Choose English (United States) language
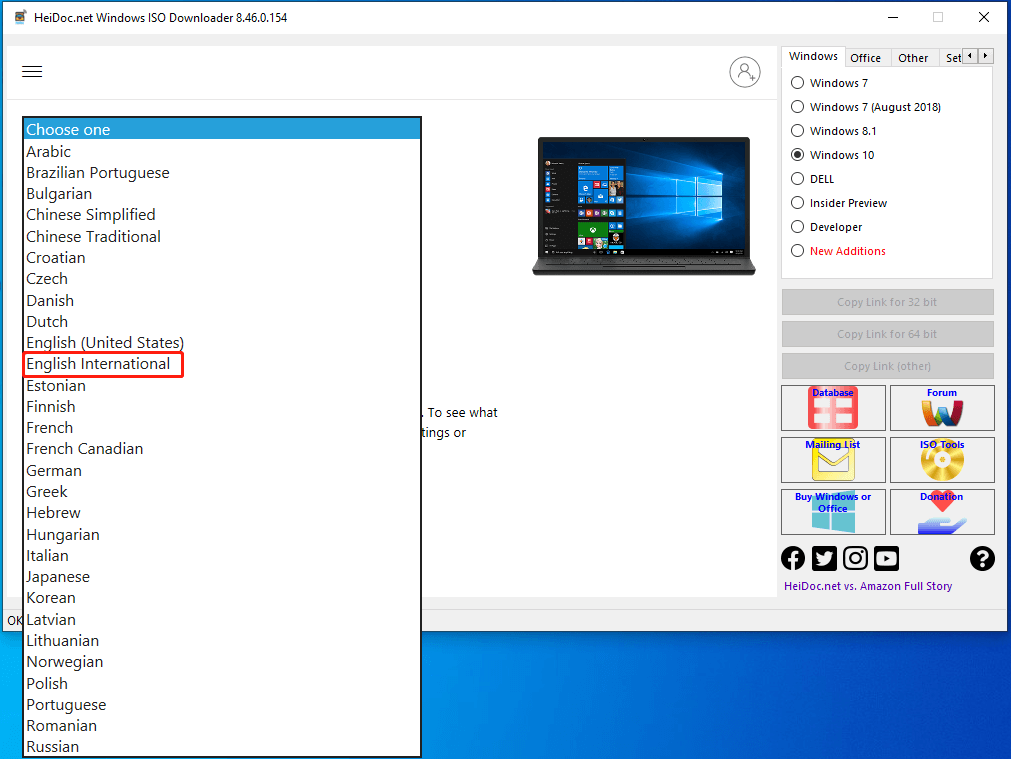1011x759 pixels. pos(222,342)
